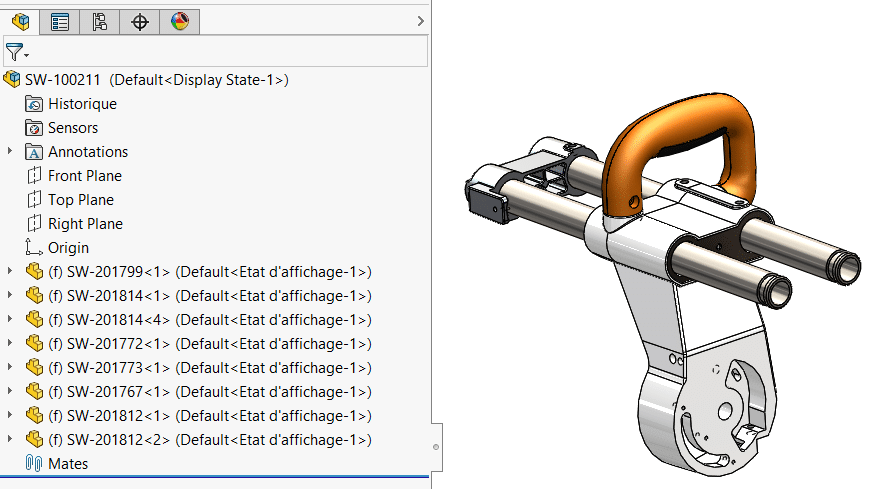This screenshot has height=489, width=873.
Task: Expand component SW-201799<1>
Action: (9, 271)
